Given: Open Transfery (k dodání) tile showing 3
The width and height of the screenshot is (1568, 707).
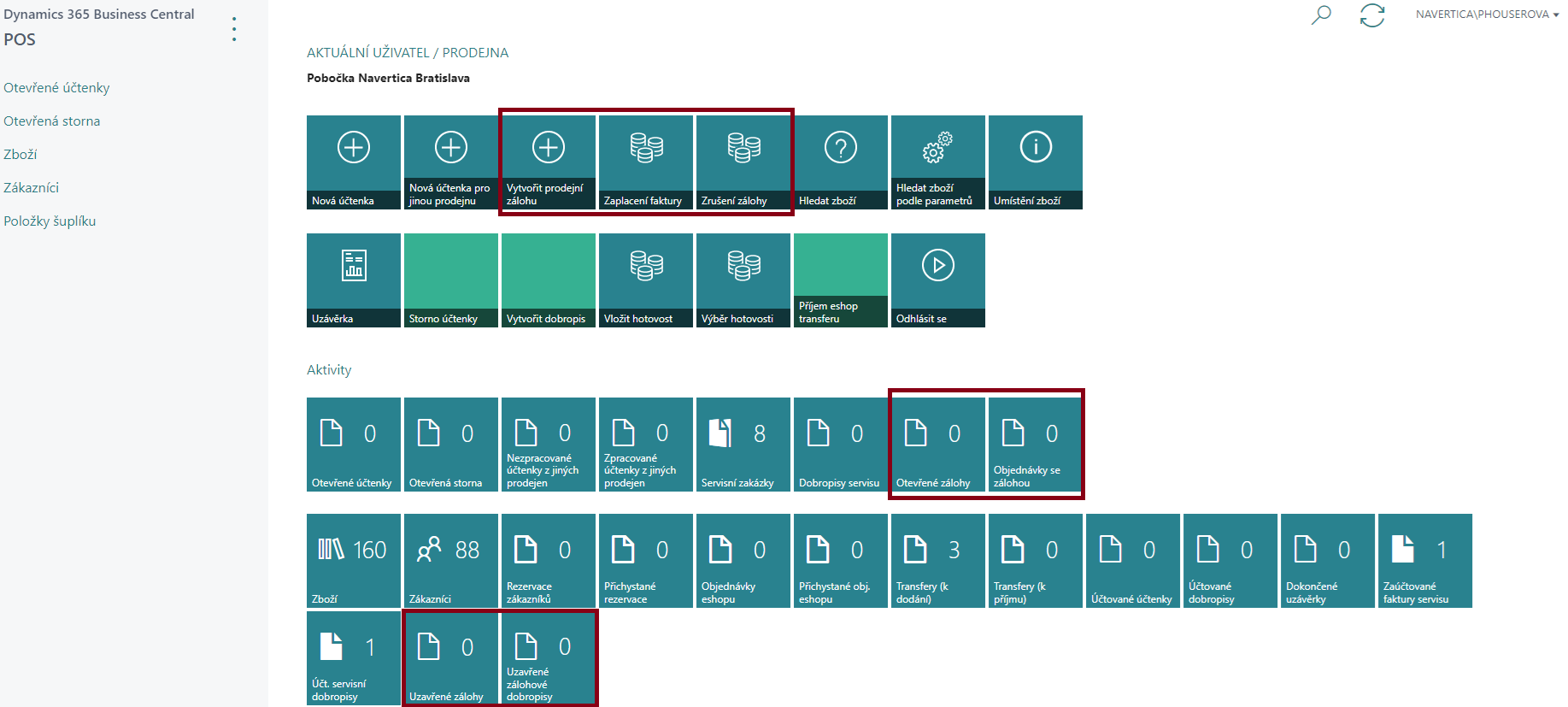Looking at the screenshot, I should [938, 560].
